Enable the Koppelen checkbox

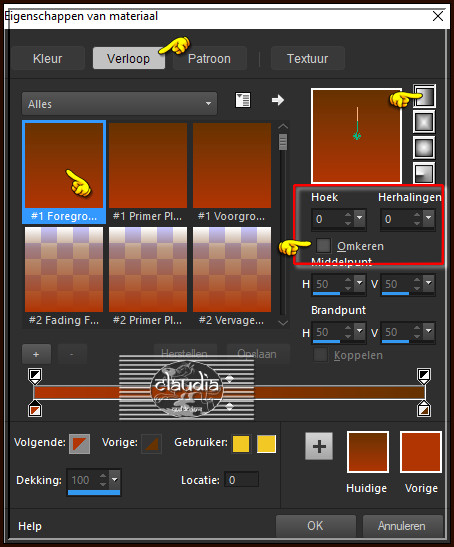(320, 355)
